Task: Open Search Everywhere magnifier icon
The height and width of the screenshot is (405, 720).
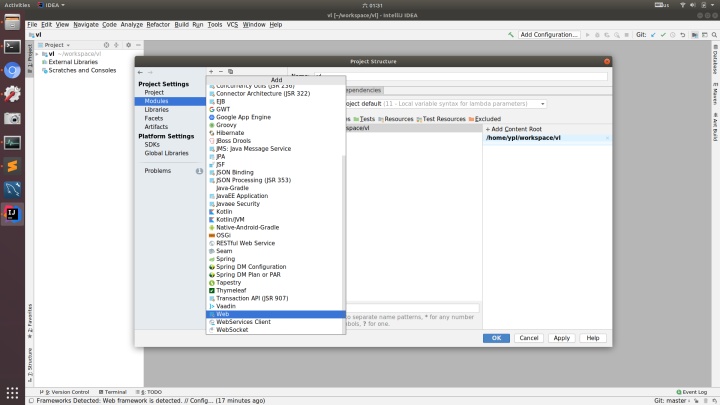Action: coord(714,35)
